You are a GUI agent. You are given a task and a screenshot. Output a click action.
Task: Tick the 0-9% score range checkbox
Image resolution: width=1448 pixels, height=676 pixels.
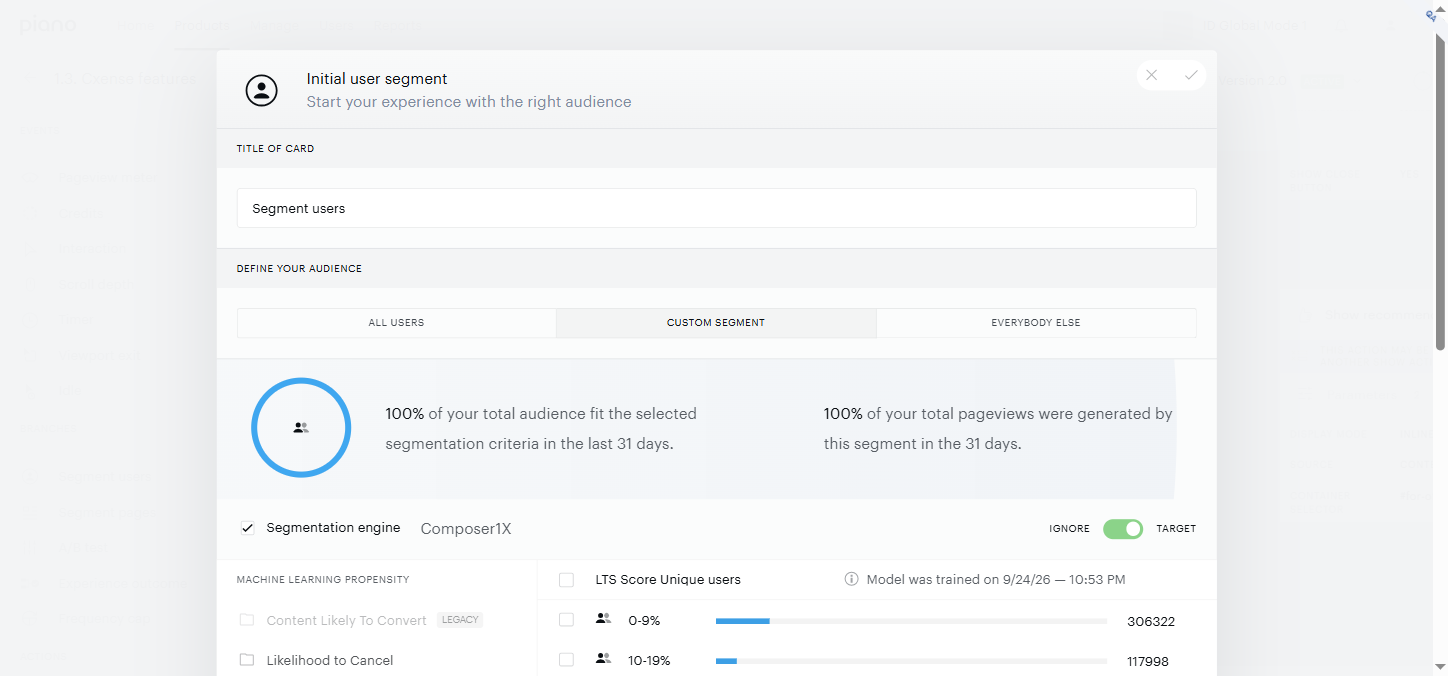pyautogui.click(x=566, y=620)
